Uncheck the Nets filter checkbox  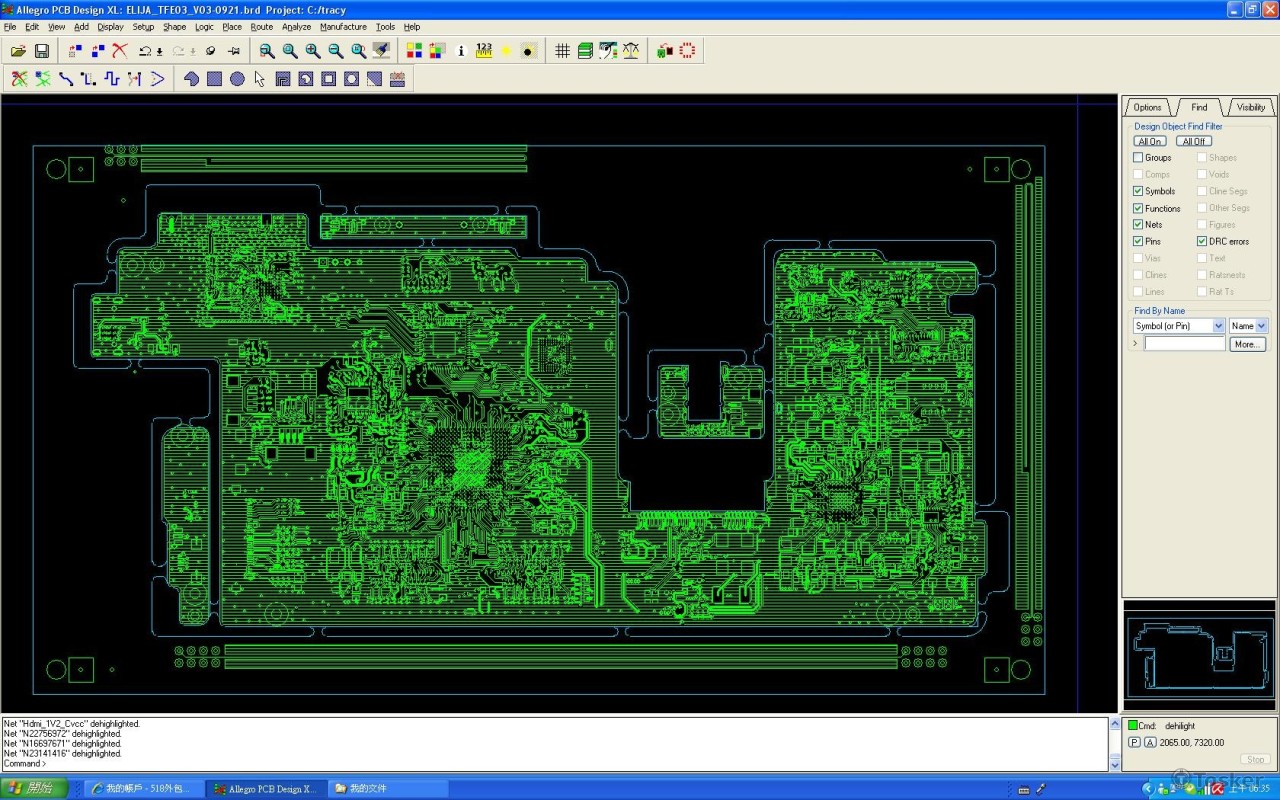pyautogui.click(x=1138, y=225)
